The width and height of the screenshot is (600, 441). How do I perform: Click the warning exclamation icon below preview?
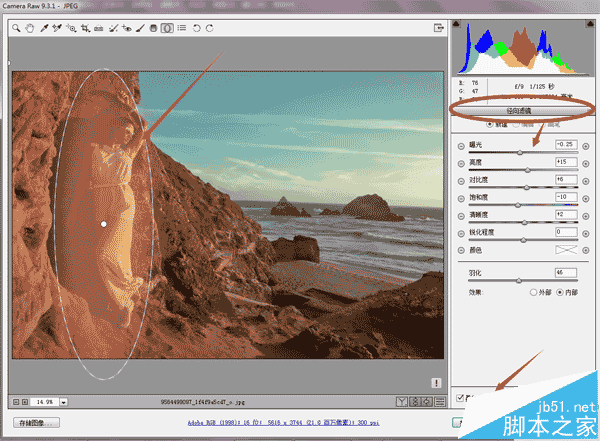436,383
